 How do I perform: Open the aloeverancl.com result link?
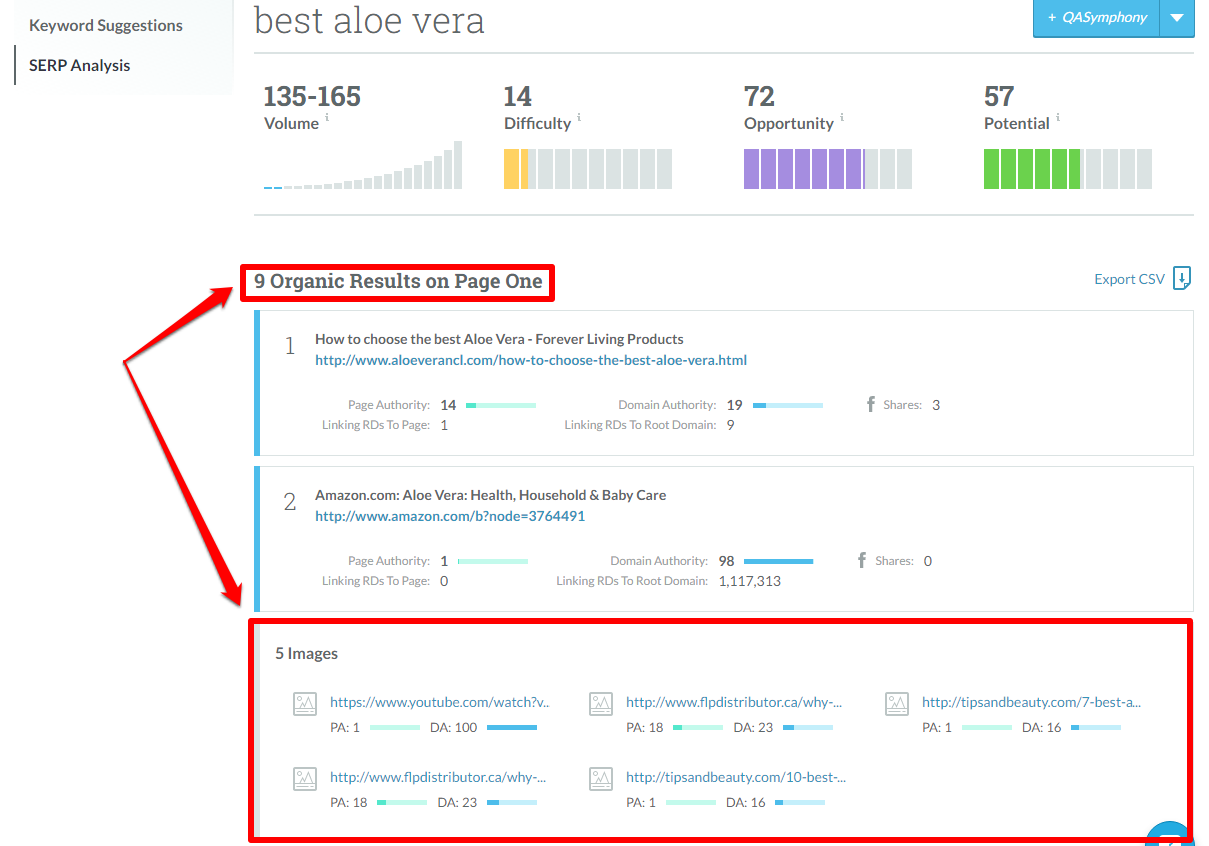tap(531, 360)
